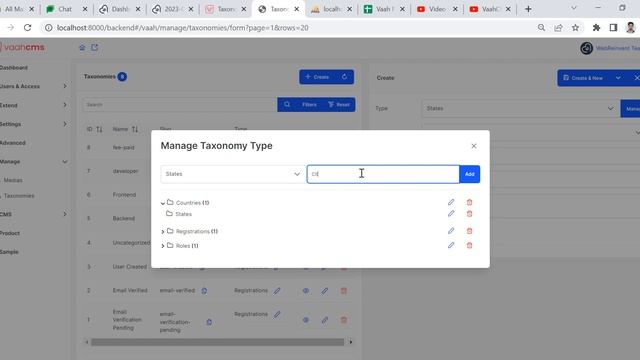Delete the Countries taxonomy type
Image resolution: width=640 pixels, height=360 pixels.
(x=469, y=202)
